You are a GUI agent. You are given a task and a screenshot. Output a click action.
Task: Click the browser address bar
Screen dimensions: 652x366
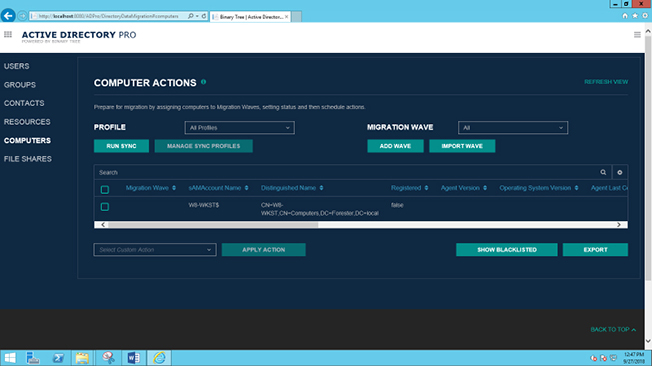108,16
